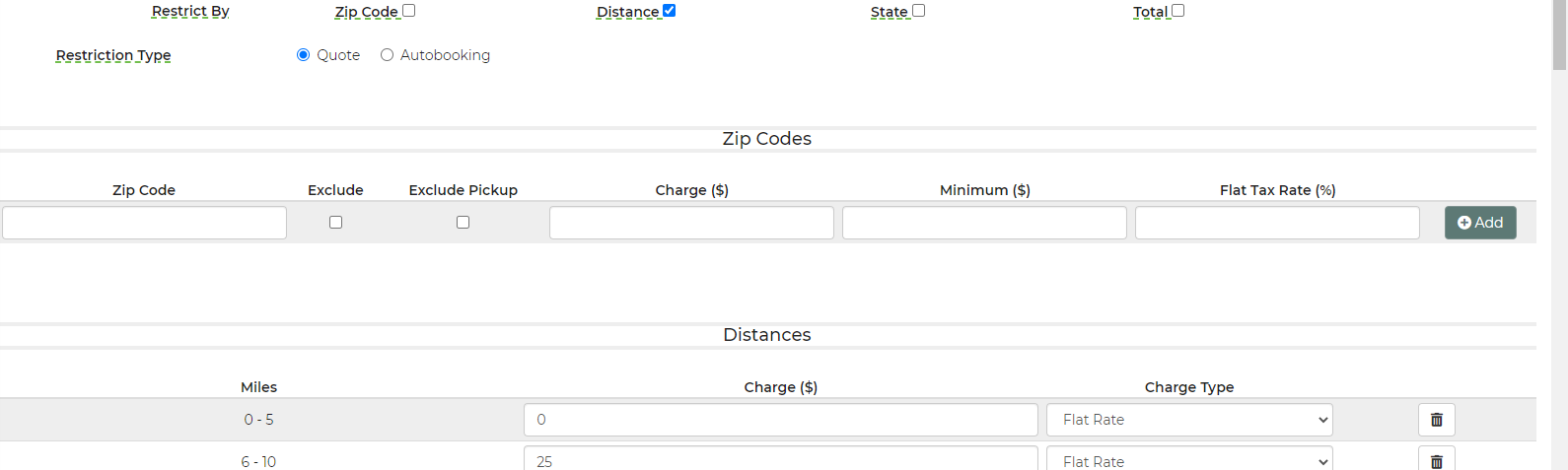Screen dimensions: 1568x470
Task: Click trash icon for 6 - 10 miles row
Action: pyautogui.click(x=1436, y=460)
